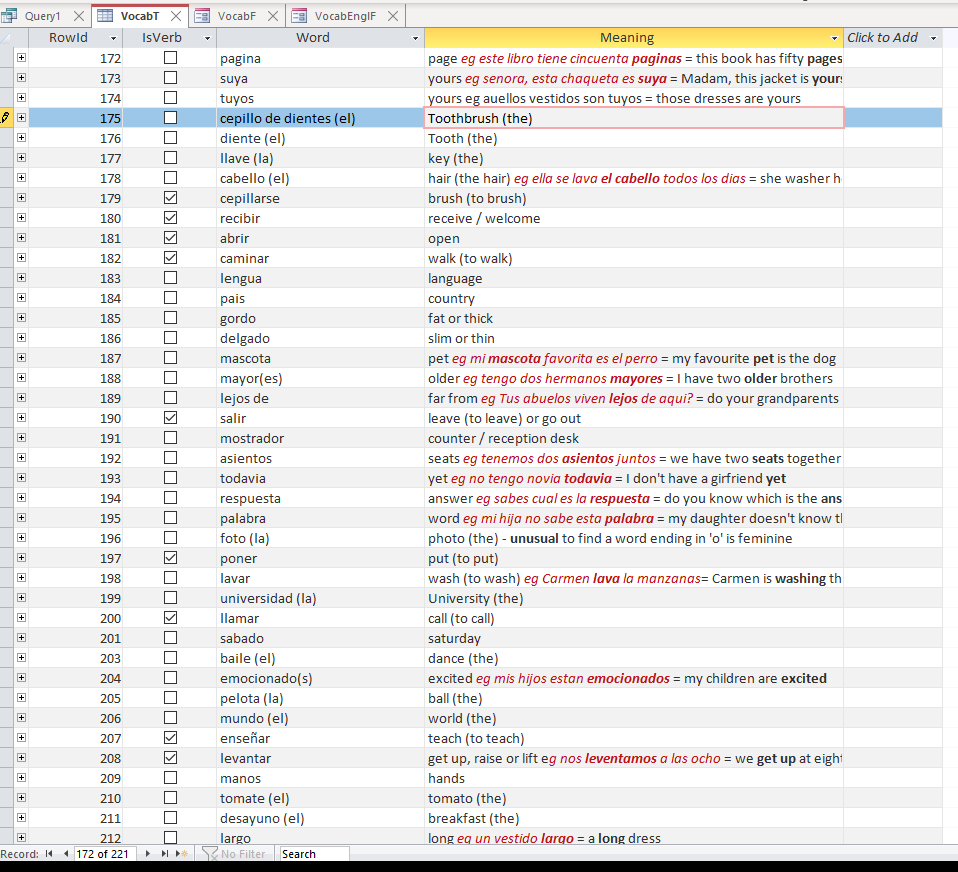Screen dimensions: 958x872
Task: Select the word cell 'llave (la)'
Action: pyautogui.click(x=320, y=158)
